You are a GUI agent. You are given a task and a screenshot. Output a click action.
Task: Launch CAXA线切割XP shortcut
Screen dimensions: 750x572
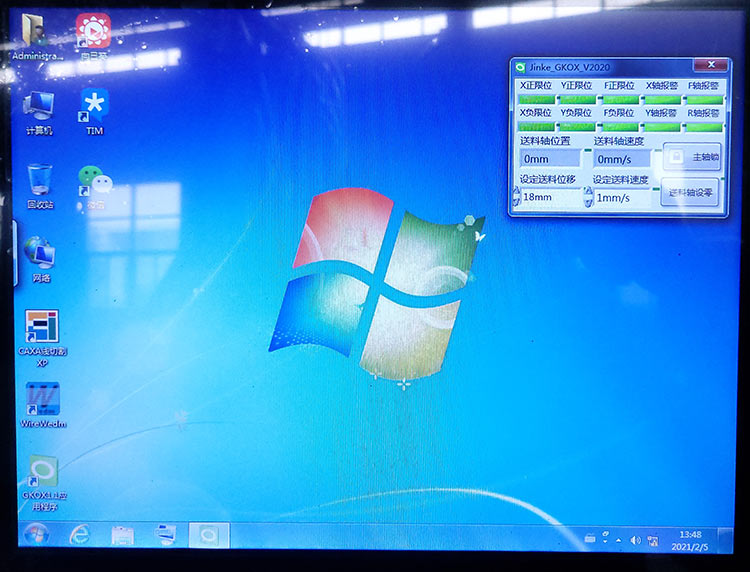click(42, 338)
